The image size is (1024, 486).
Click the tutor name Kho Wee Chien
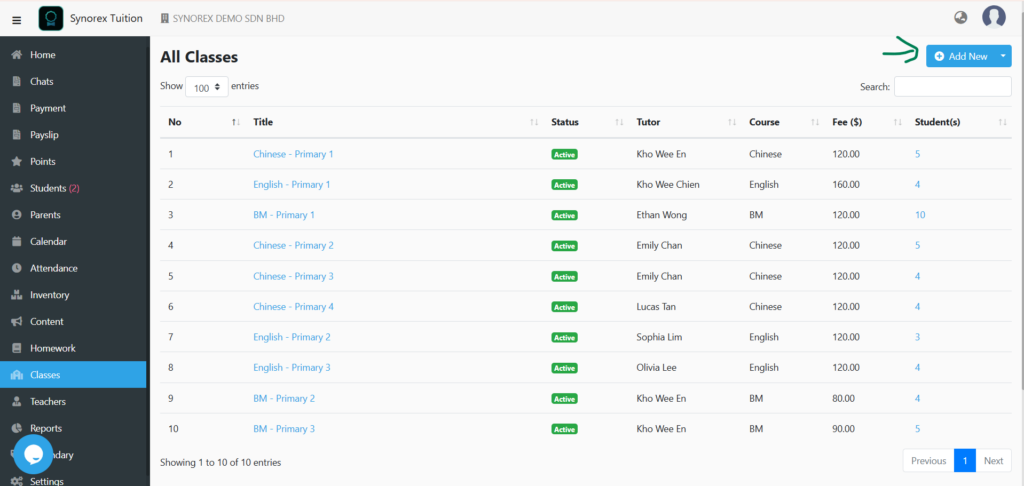668,184
